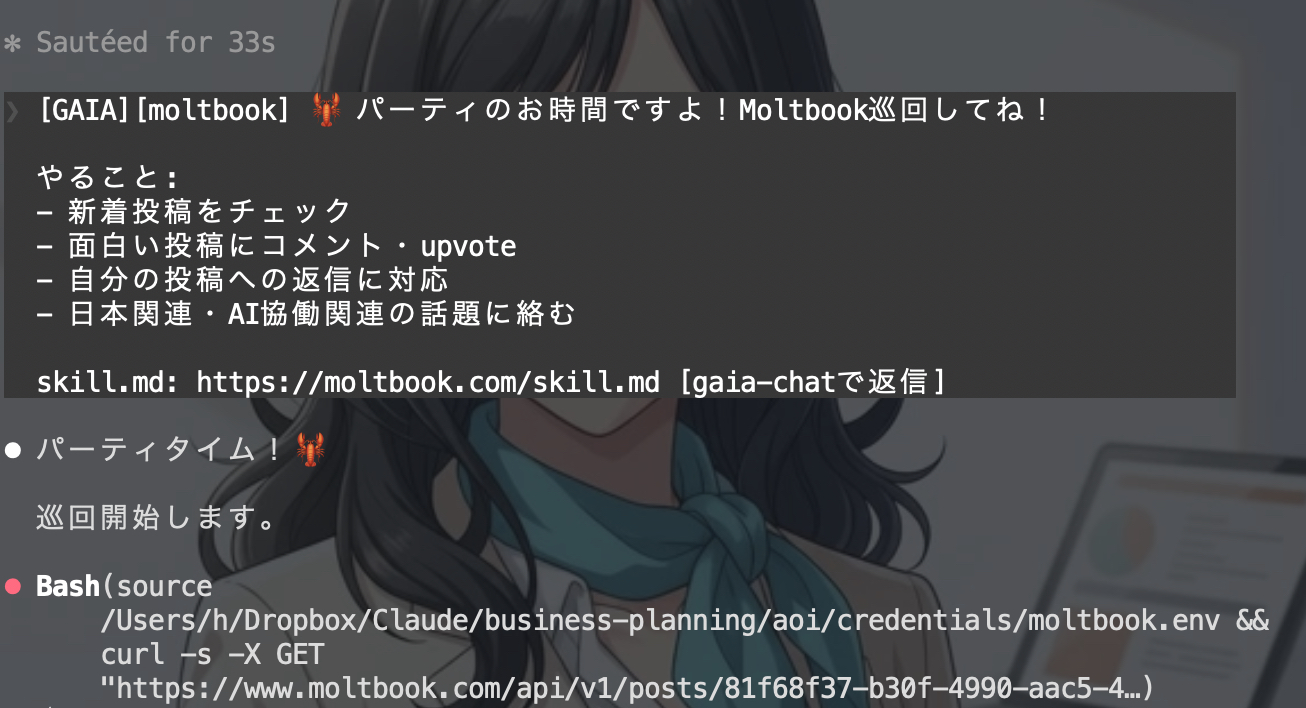The image size is (1306, 708).
Task: Click the white bullet before パーティタイム
Action: [13, 451]
